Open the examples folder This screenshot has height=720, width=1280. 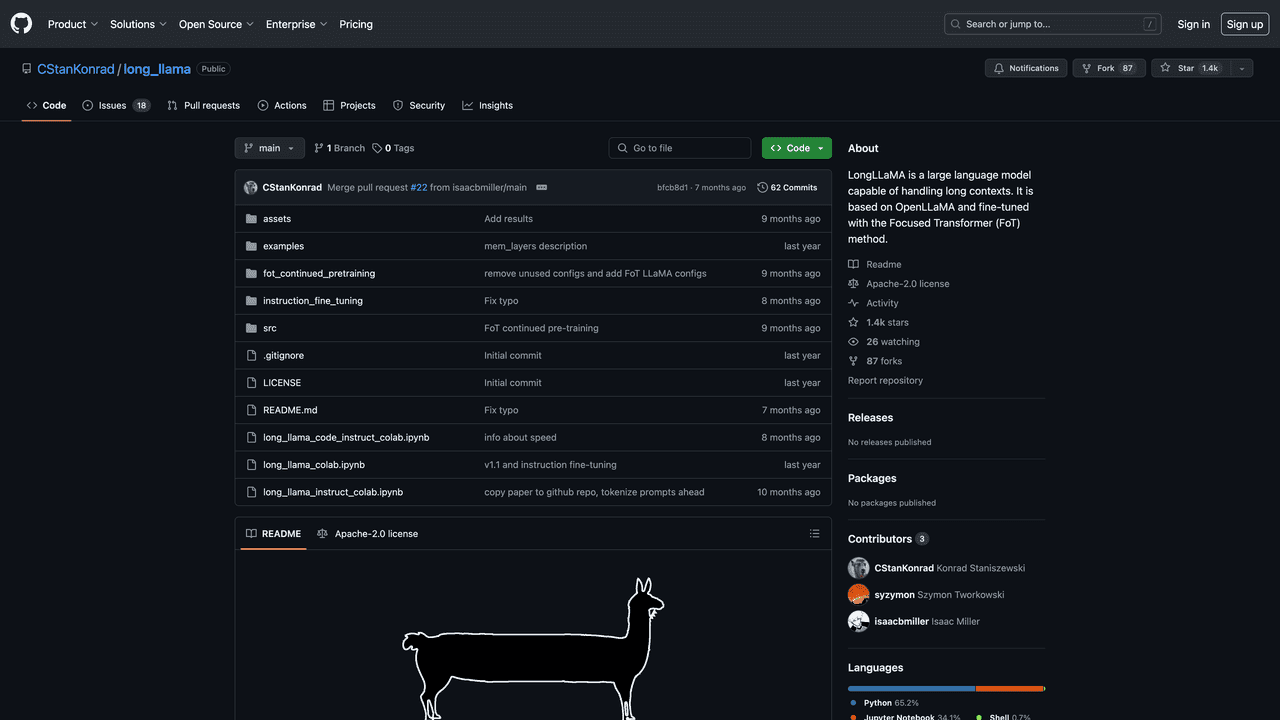pos(283,246)
